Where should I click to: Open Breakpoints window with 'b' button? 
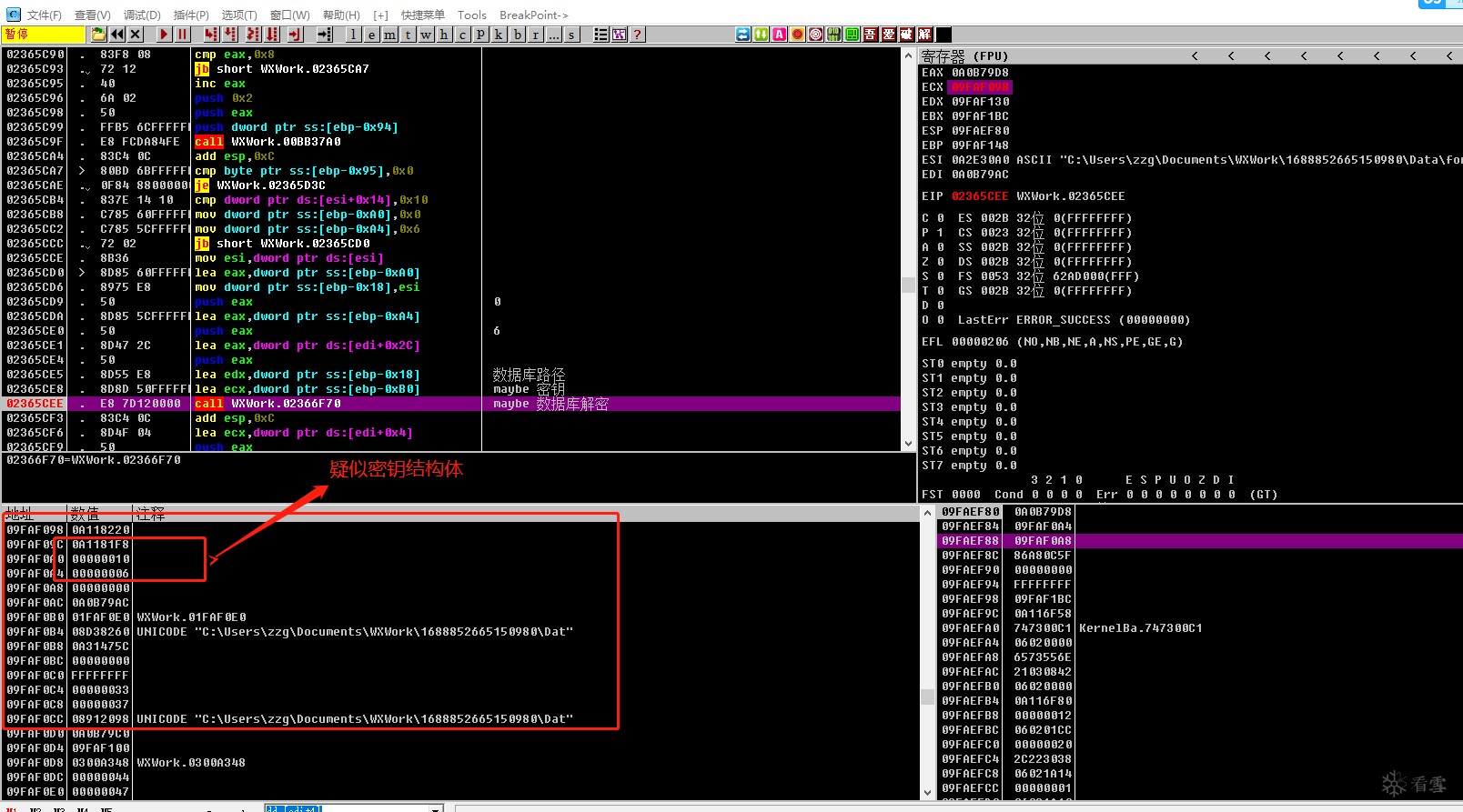(518, 35)
